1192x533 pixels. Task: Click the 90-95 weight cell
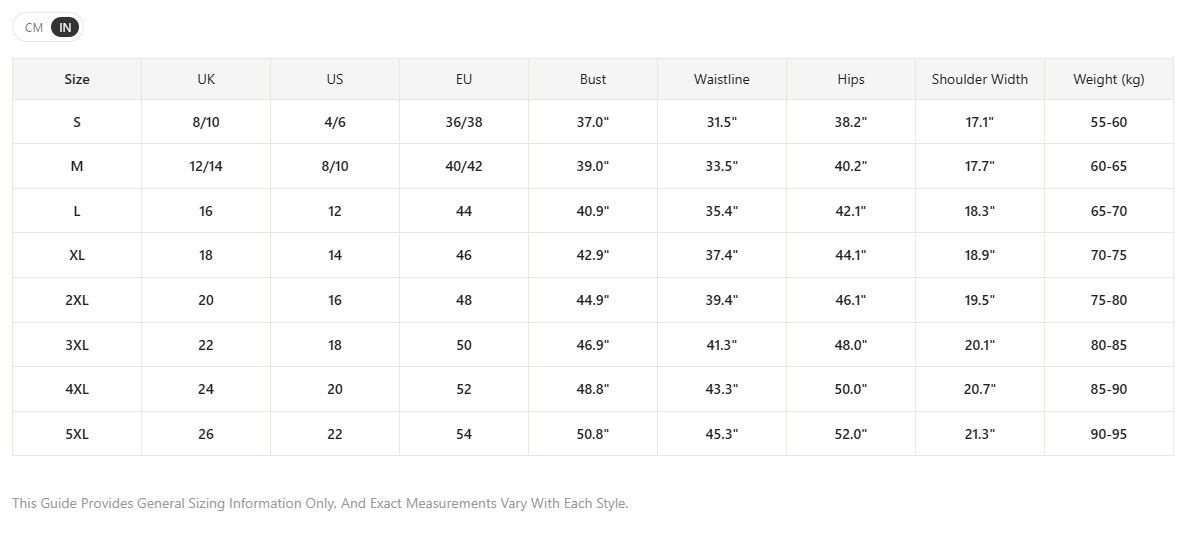(1108, 434)
